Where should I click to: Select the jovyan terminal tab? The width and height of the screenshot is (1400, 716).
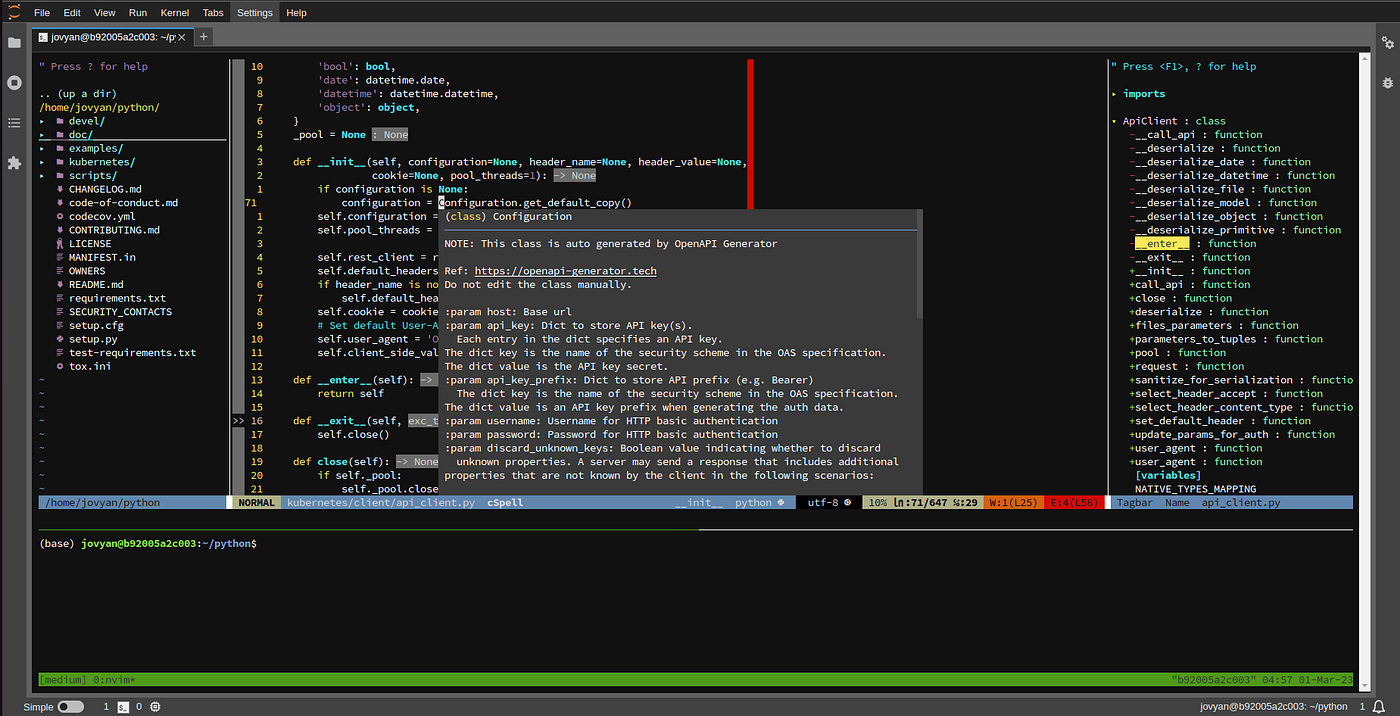pos(105,37)
